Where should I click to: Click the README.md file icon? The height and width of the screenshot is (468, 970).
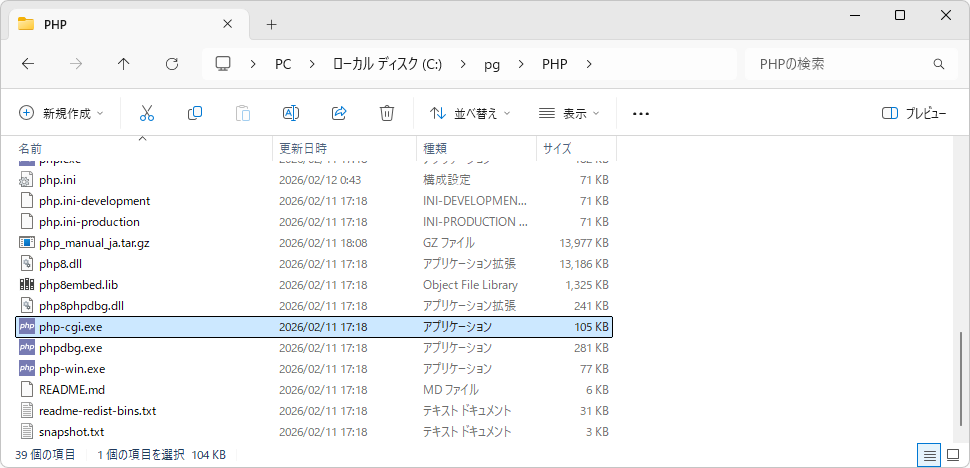tap(26, 389)
